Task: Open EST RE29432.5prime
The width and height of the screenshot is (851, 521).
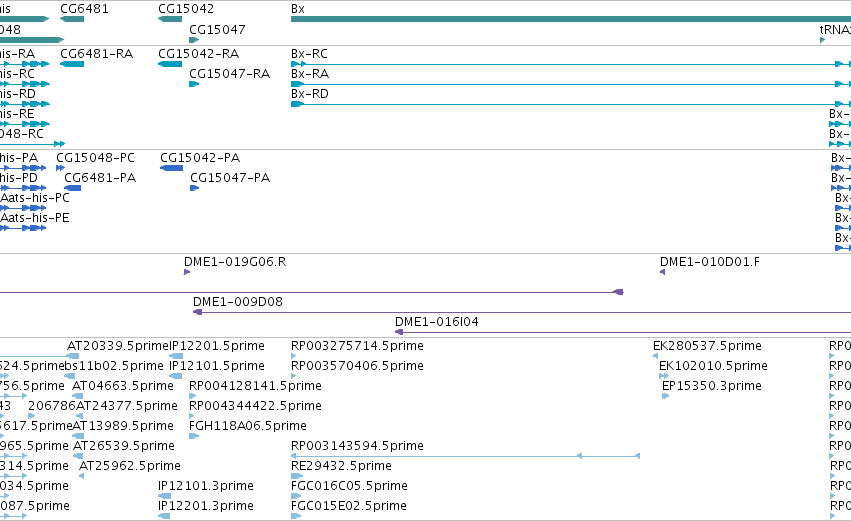Action: (x=341, y=466)
